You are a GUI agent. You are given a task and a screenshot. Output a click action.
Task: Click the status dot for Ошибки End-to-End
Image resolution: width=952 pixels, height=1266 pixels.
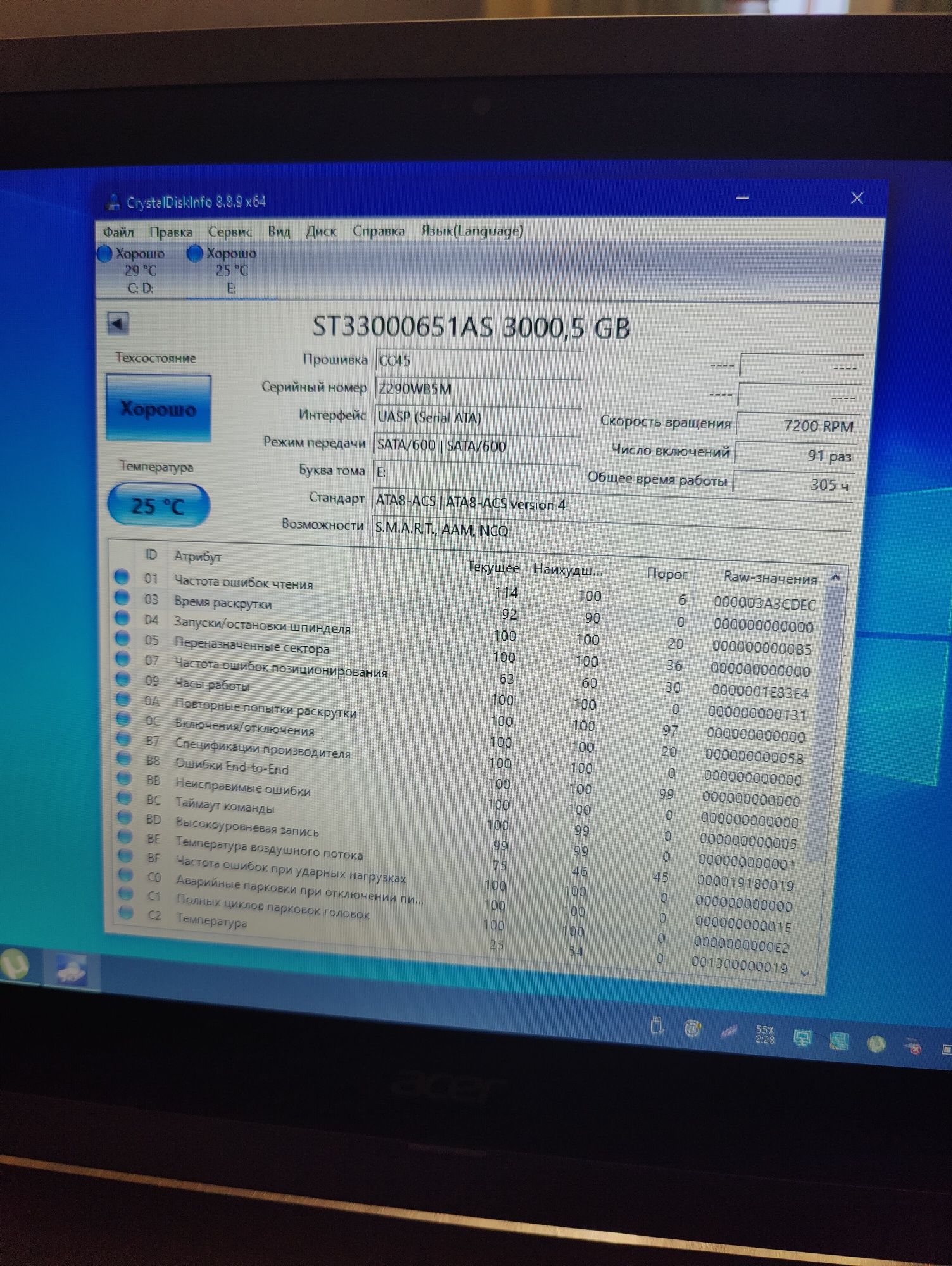(x=125, y=759)
